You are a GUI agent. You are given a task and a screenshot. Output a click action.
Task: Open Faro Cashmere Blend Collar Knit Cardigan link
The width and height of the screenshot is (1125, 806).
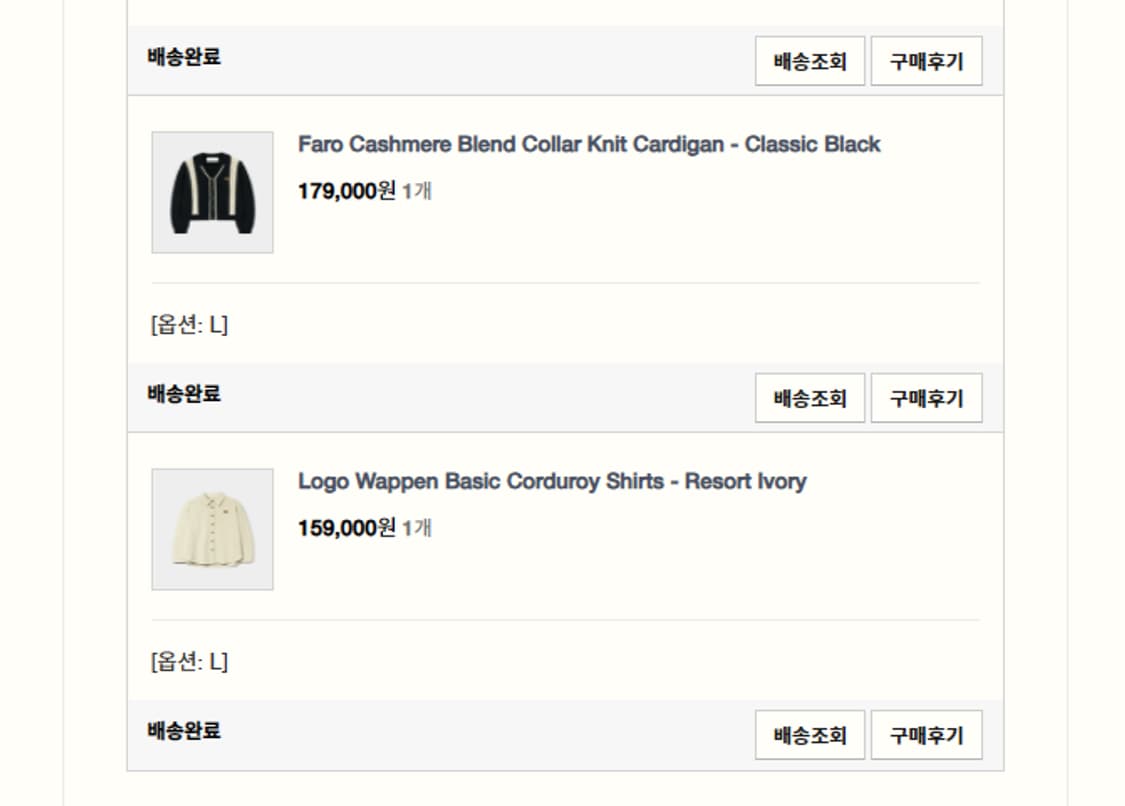pyautogui.click(x=589, y=144)
